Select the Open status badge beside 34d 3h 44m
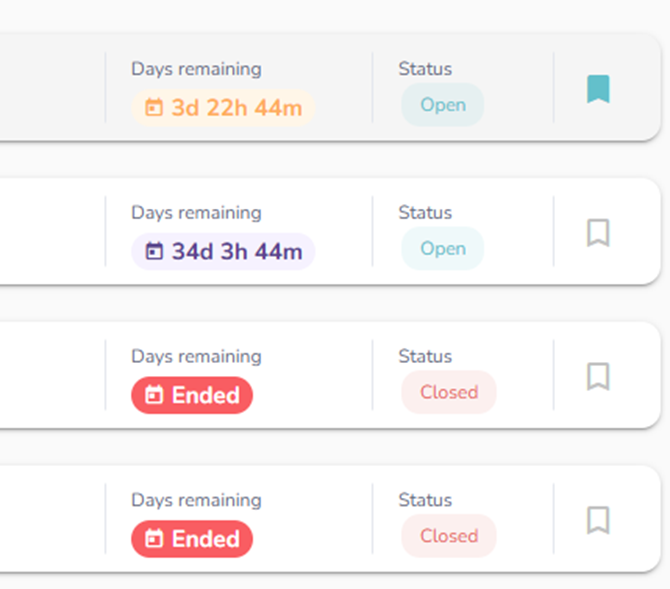 click(443, 249)
